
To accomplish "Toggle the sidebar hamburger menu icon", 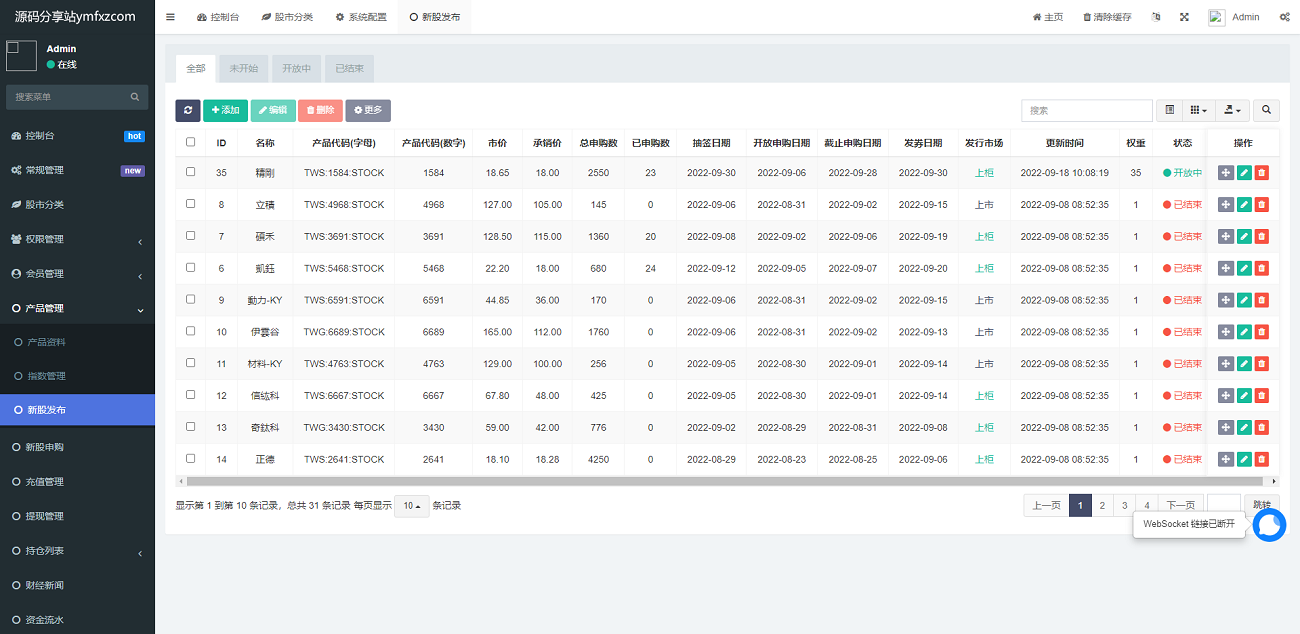I will 170,17.
